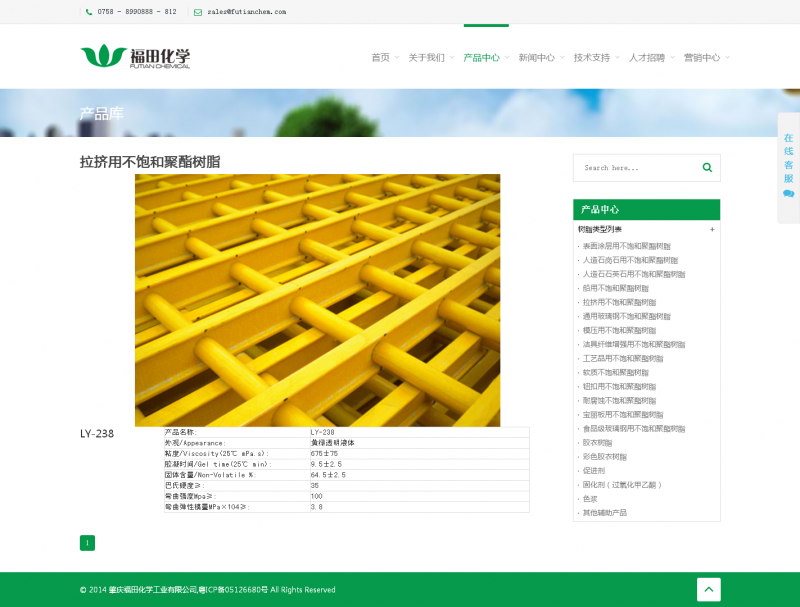Open the 胶衣树脂 category link
The width and height of the screenshot is (800, 607).
point(598,442)
